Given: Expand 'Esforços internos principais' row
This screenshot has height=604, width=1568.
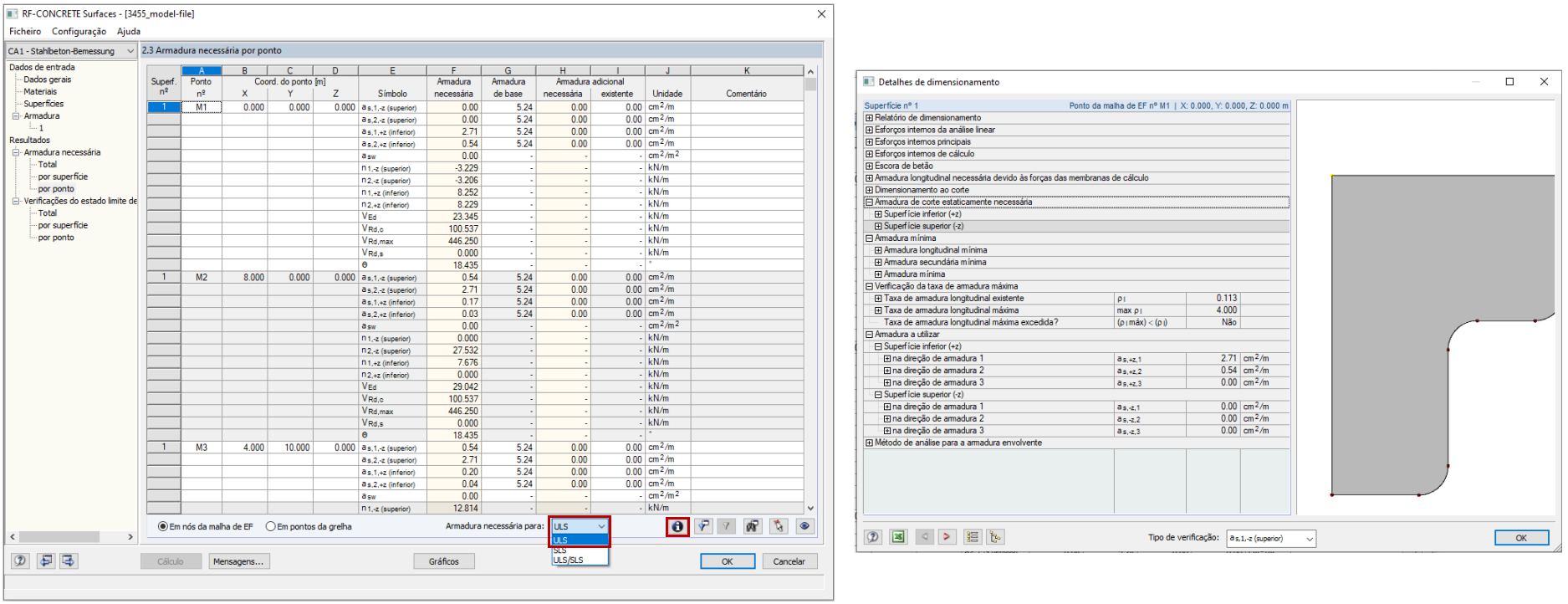Looking at the screenshot, I should 869,142.
